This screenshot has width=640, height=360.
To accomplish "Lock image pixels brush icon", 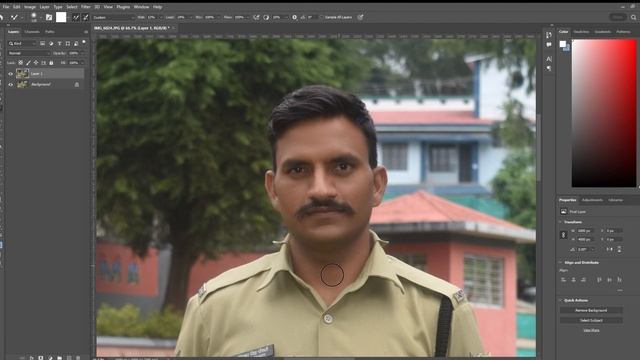I will click(x=28, y=63).
